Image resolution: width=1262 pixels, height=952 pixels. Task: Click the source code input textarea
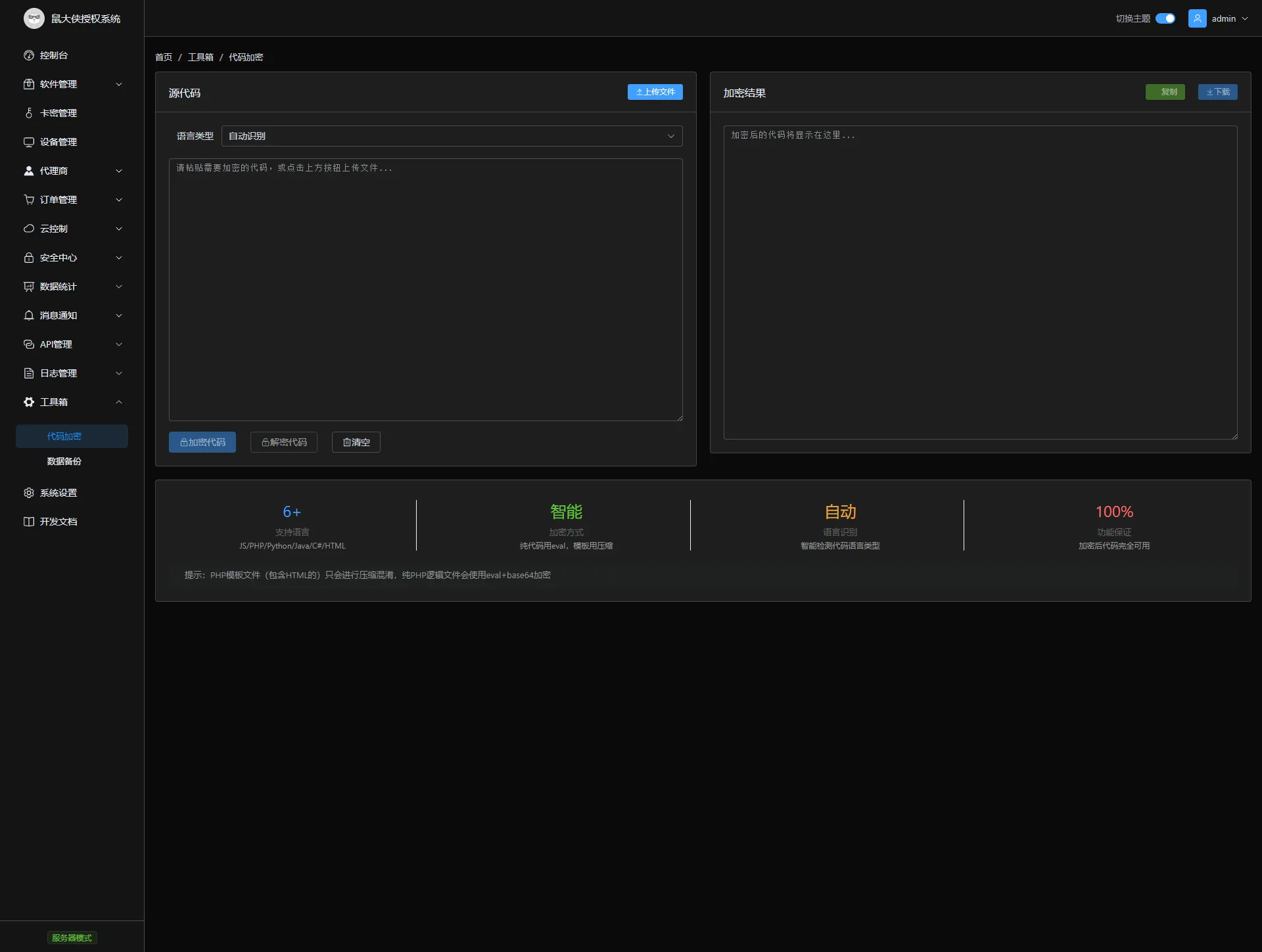(x=425, y=289)
